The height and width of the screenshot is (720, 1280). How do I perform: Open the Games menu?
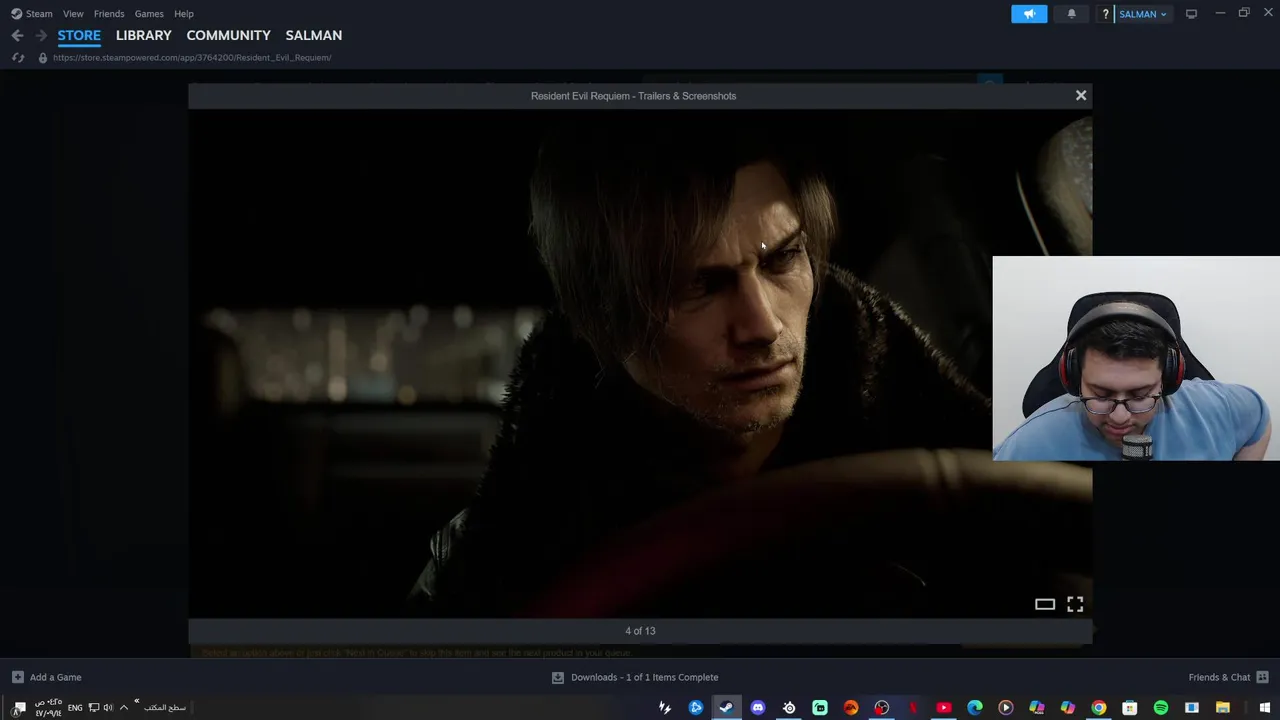(149, 14)
